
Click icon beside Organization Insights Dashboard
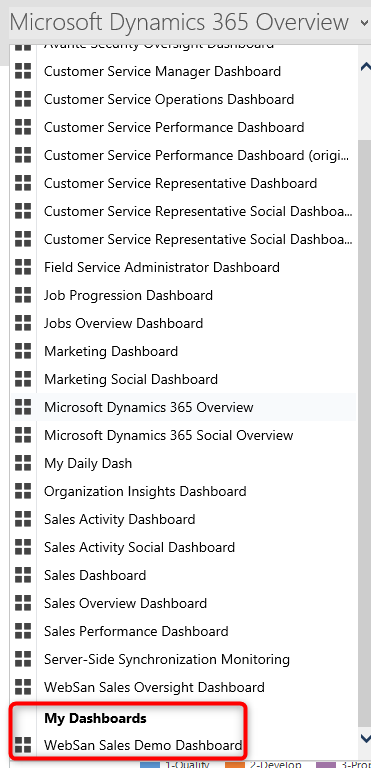point(23,491)
